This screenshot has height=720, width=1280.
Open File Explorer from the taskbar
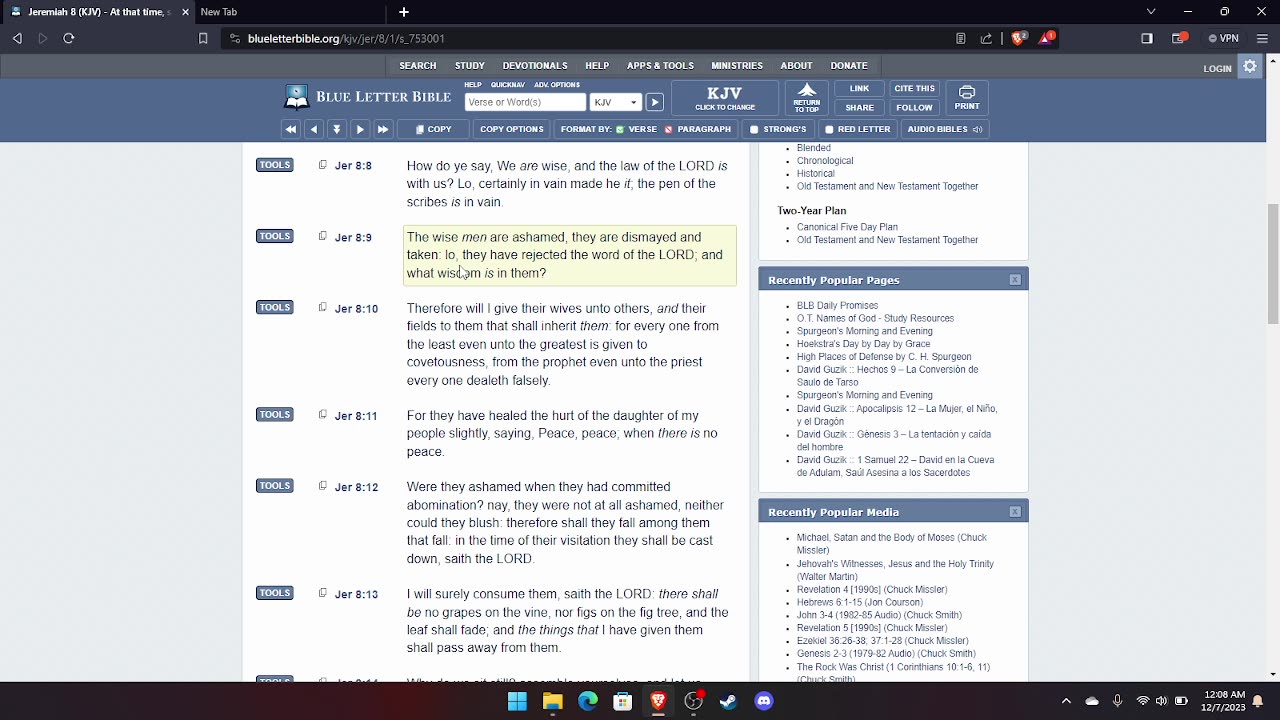click(552, 701)
